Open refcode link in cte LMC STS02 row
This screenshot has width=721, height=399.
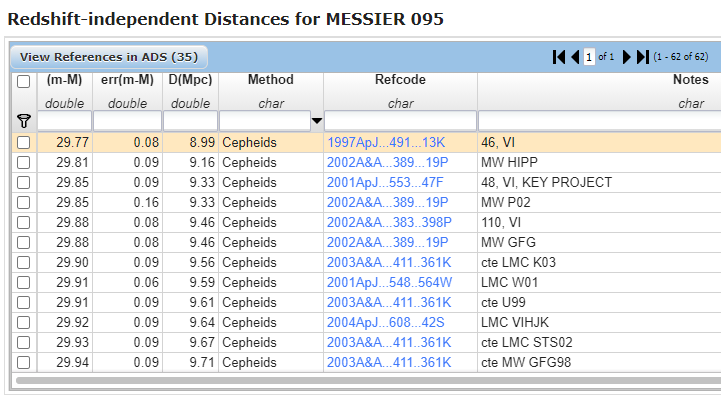point(389,342)
